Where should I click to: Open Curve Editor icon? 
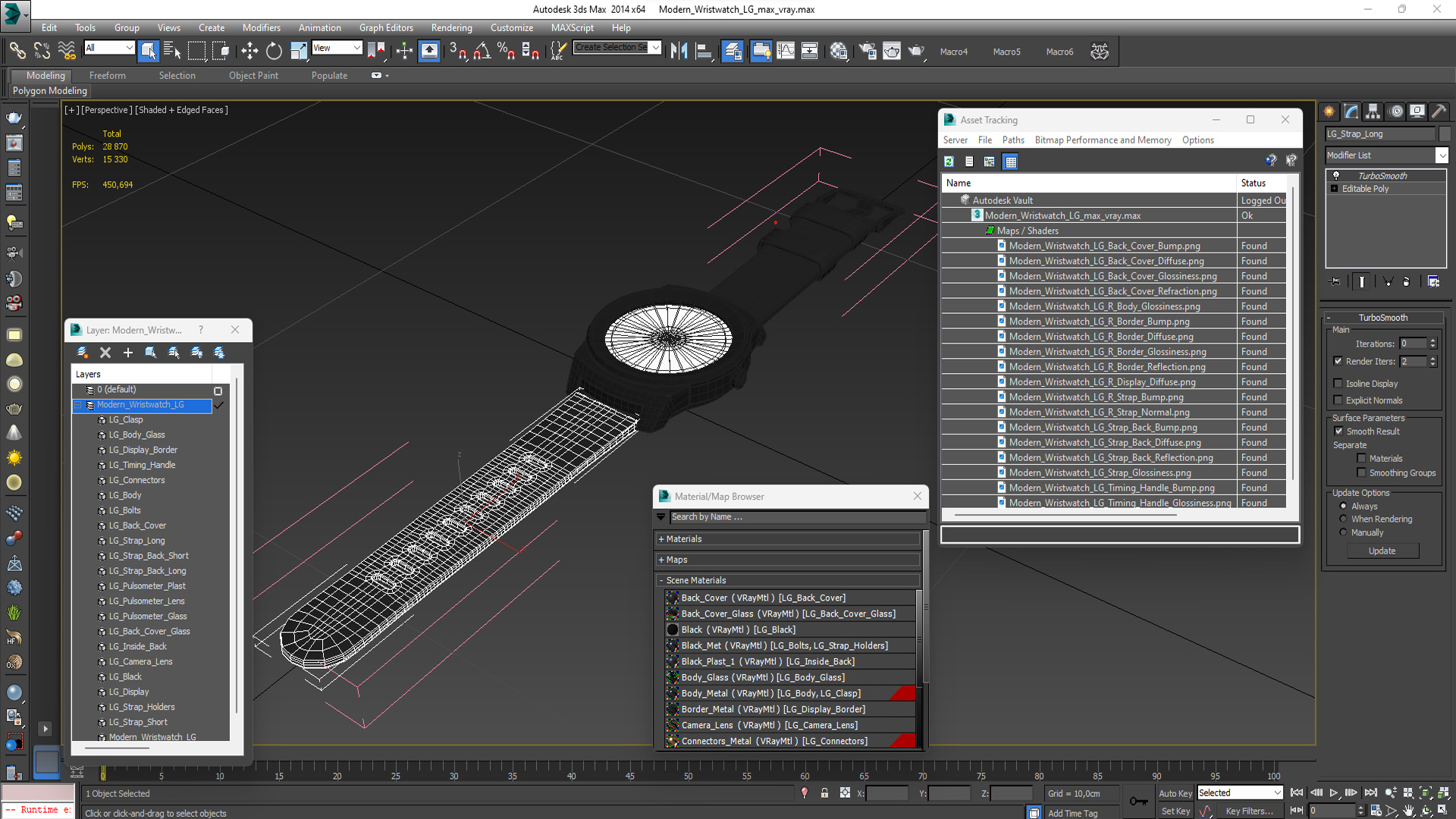click(x=786, y=51)
